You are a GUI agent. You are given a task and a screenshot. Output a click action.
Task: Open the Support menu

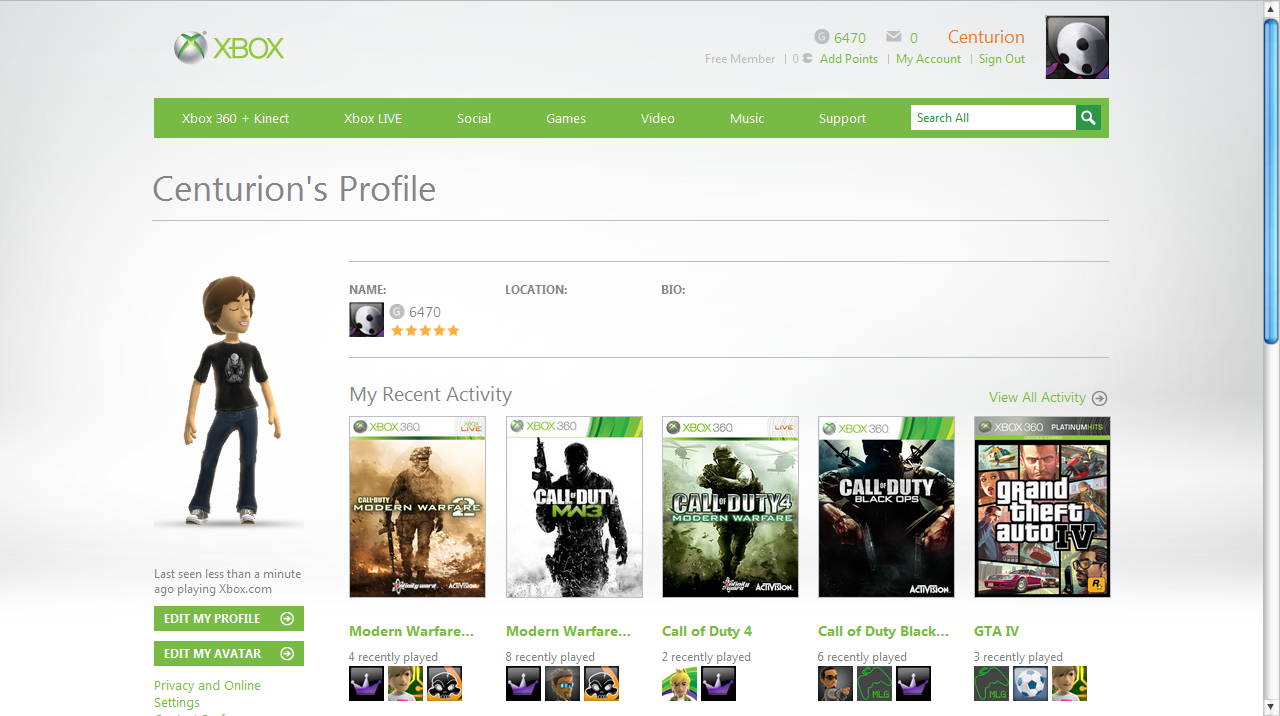(842, 118)
